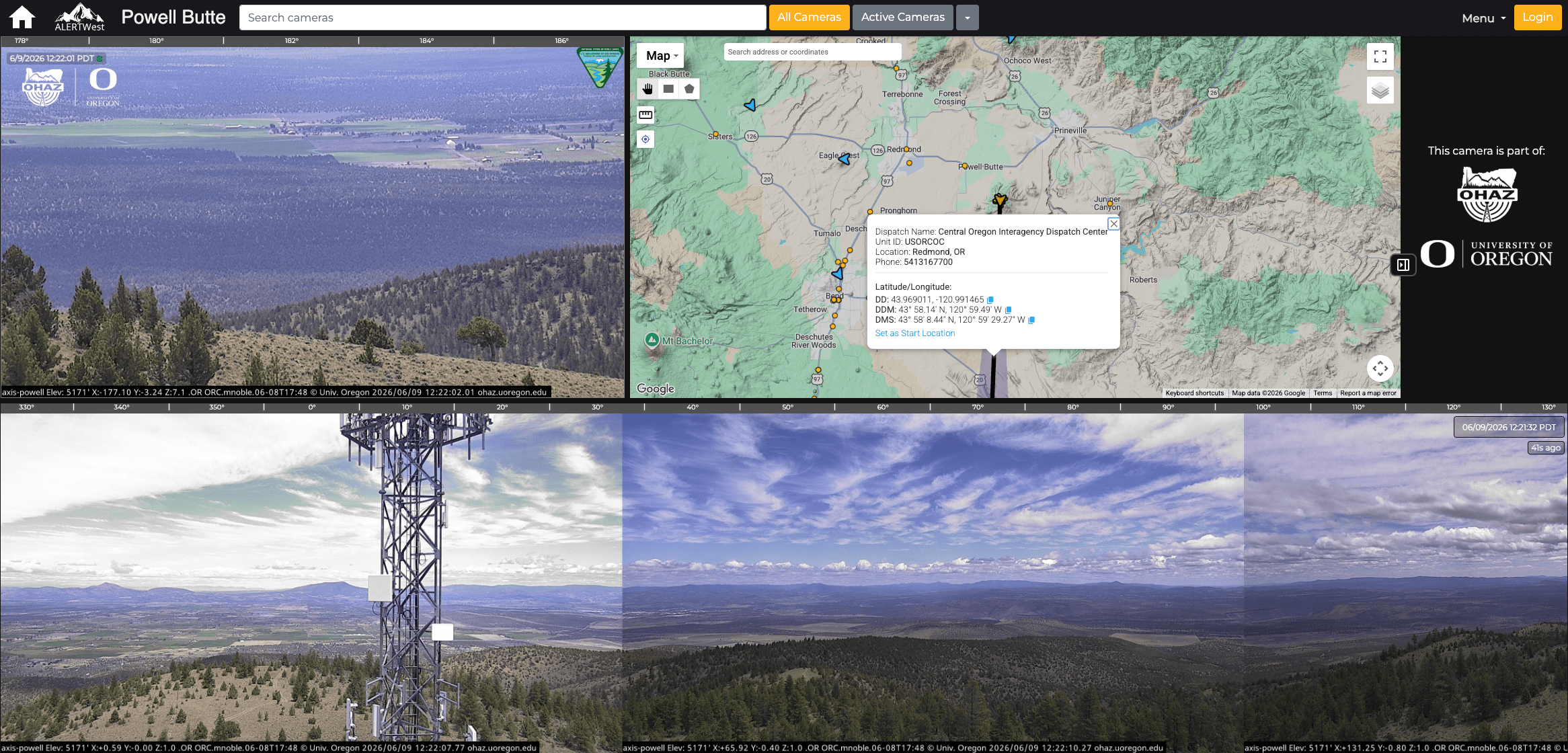Open the map layers panel

pos(1380,90)
